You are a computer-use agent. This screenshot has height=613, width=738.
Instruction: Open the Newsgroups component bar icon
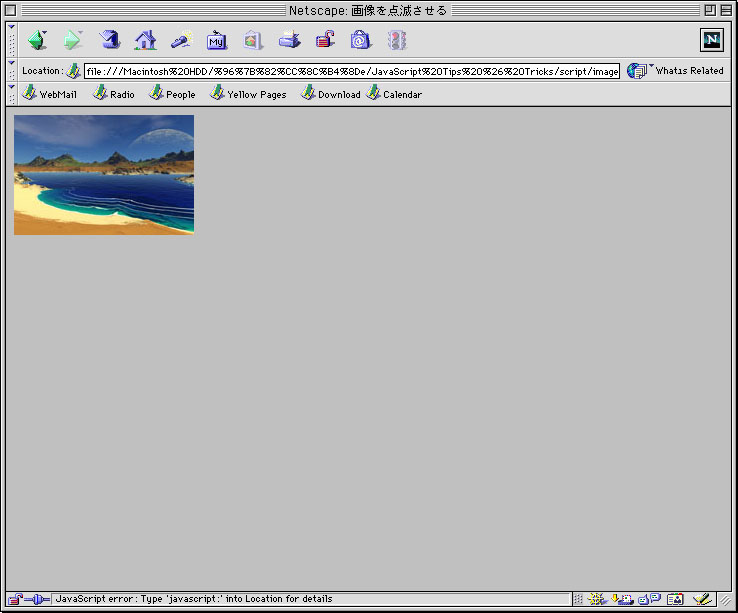(x=649, y=599)
